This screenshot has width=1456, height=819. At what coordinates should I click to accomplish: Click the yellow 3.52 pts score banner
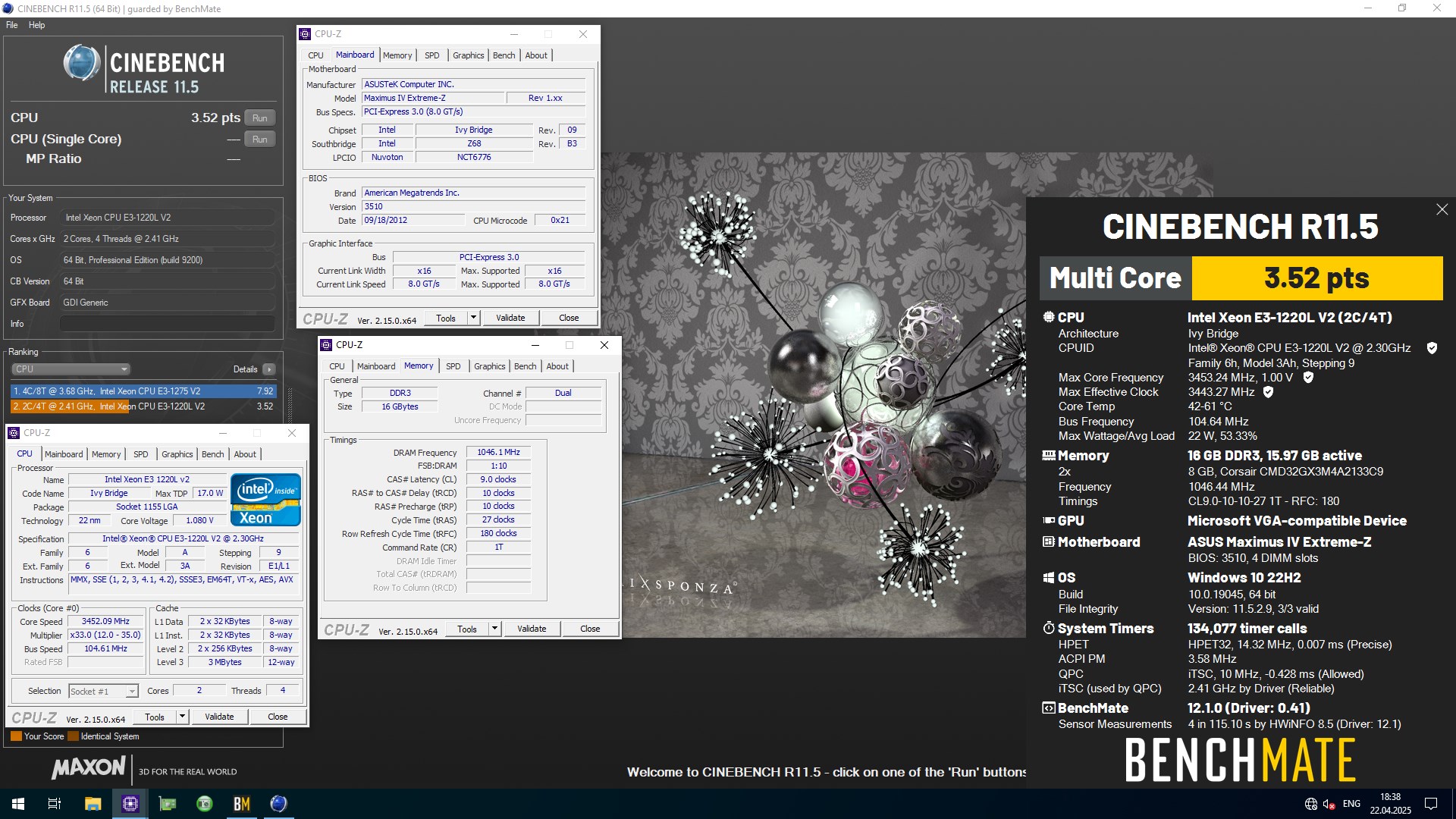tap(1317, 278)
